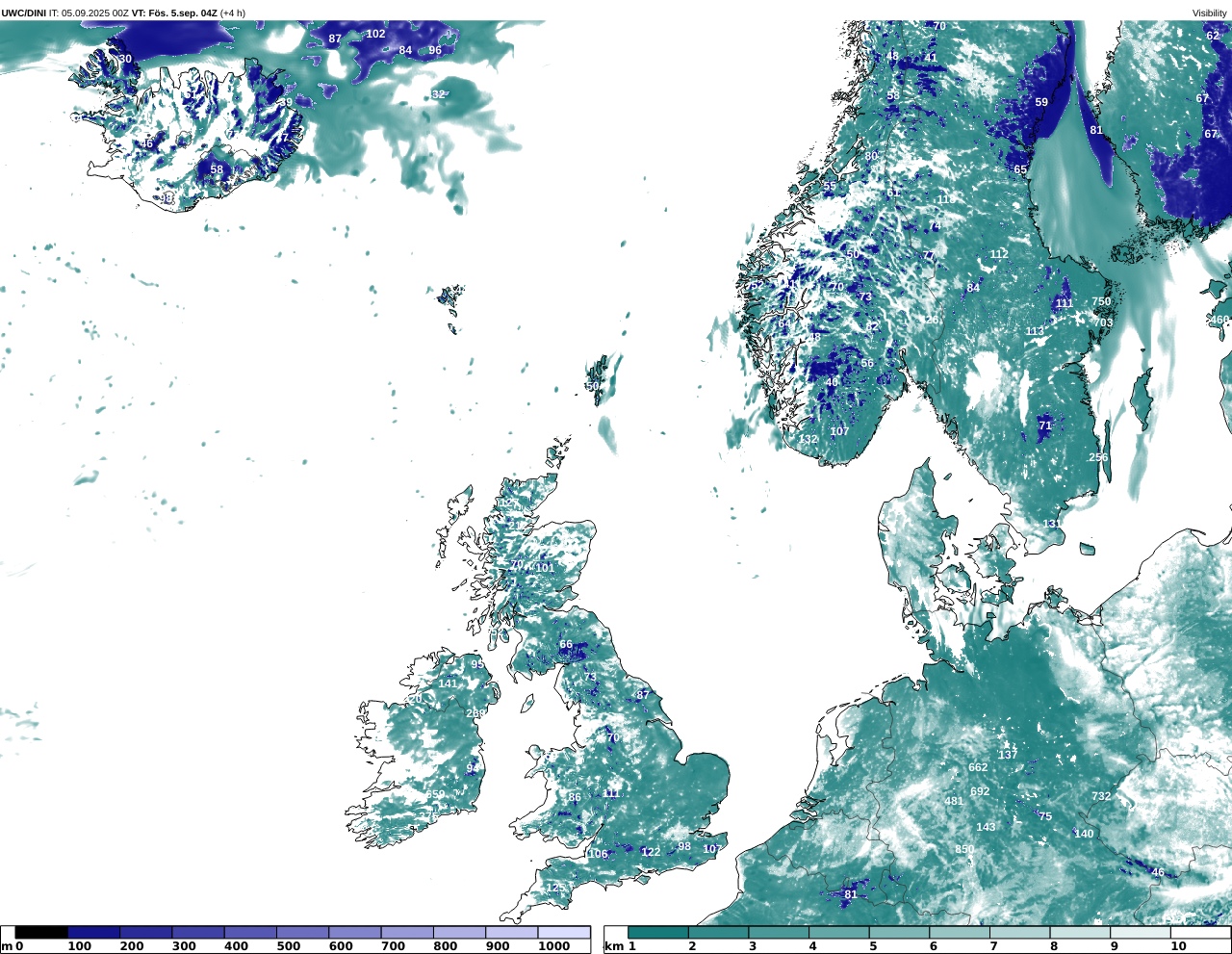Click the map value '62' in the top-right corner
Screen dimensions: 1232x954
click(1213, 36)
